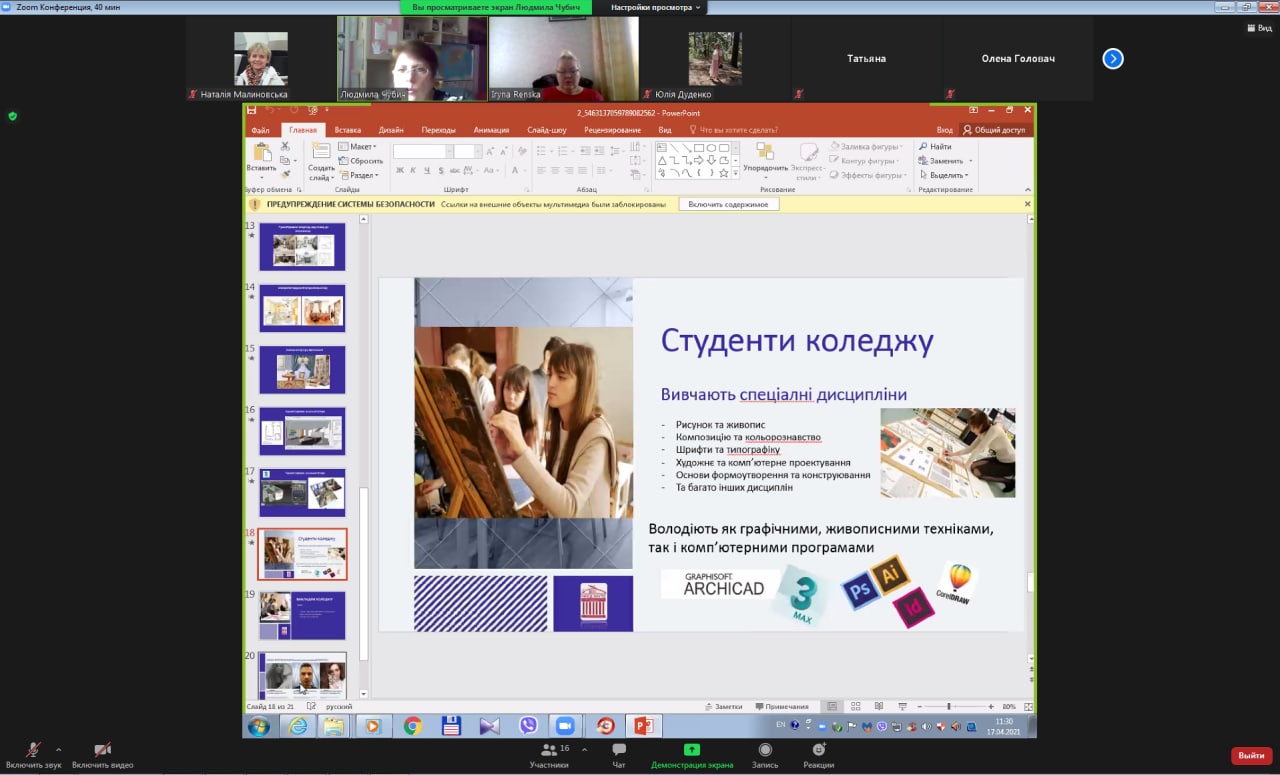Open Google Chrome from the taskbar

412,726
